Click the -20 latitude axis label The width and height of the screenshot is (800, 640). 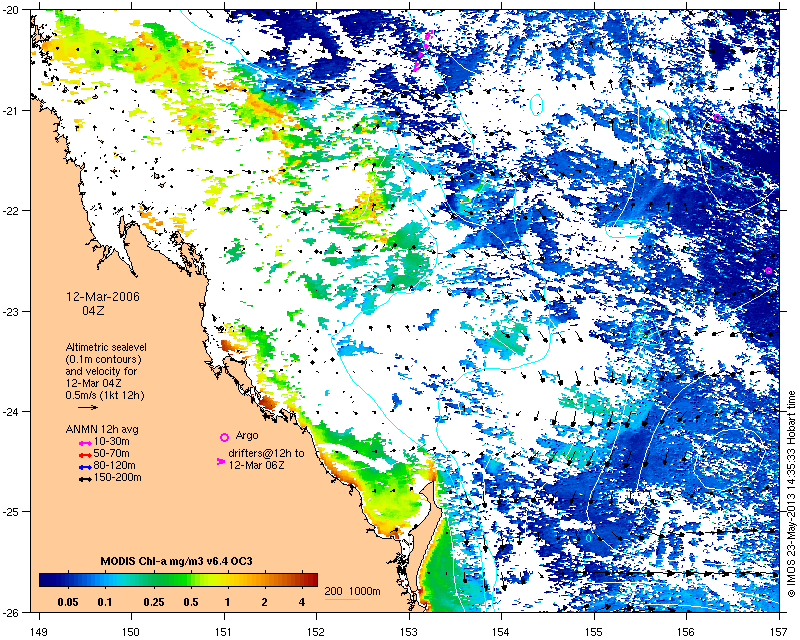[x=13, y=10]
